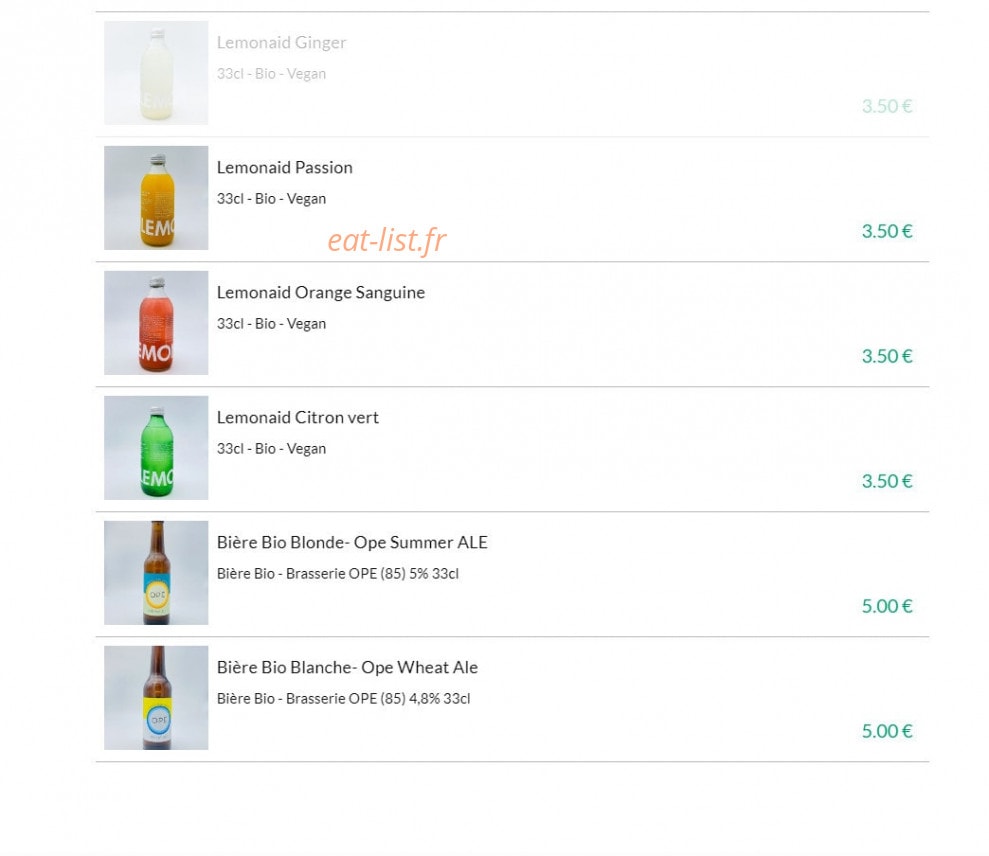This screenshot has height=856, width=989.
Task: Click the eat-list.fr watermark text
Action: tap(387, 240)
